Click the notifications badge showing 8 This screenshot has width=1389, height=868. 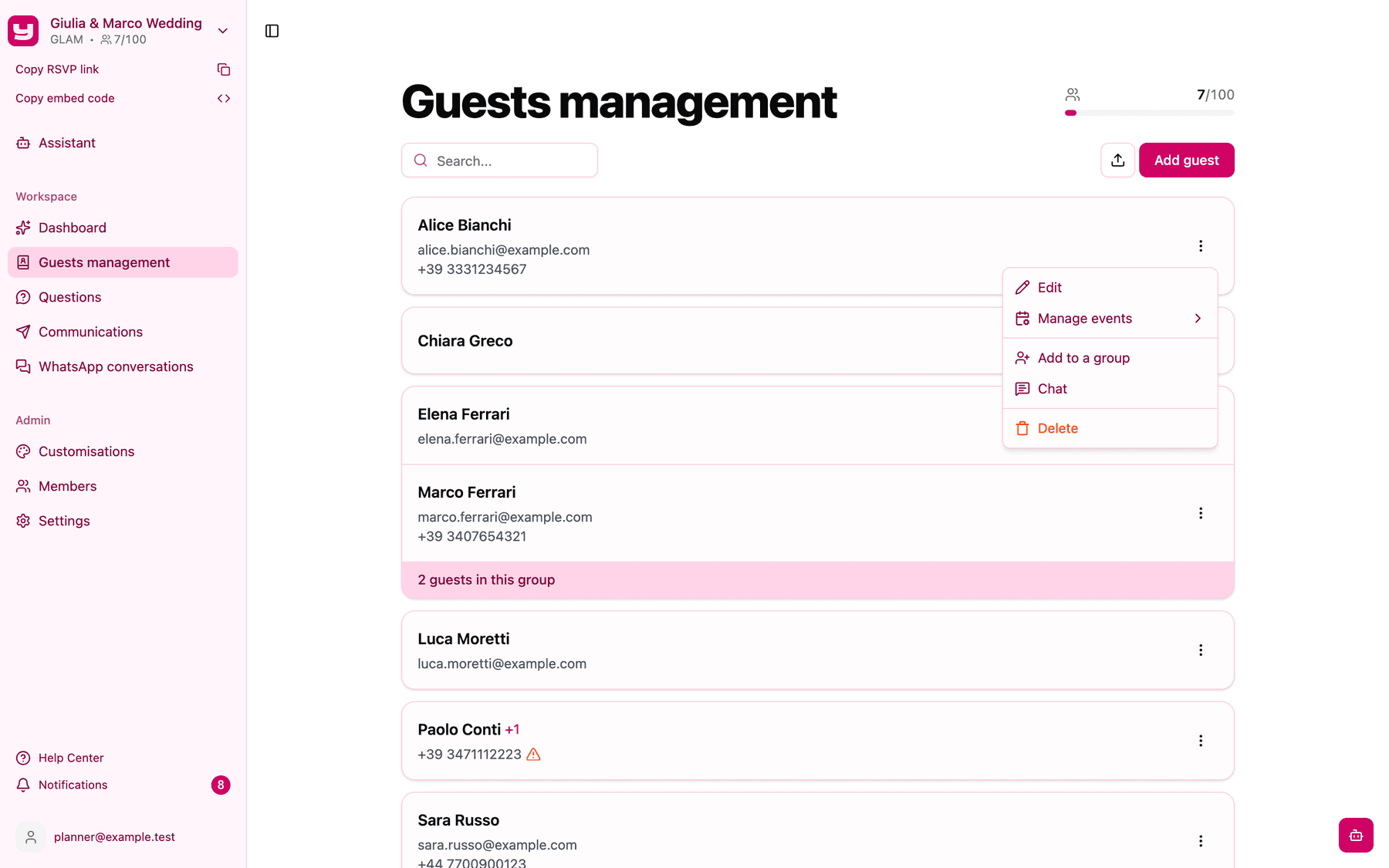pyautogui.click(x=221, y=785)
